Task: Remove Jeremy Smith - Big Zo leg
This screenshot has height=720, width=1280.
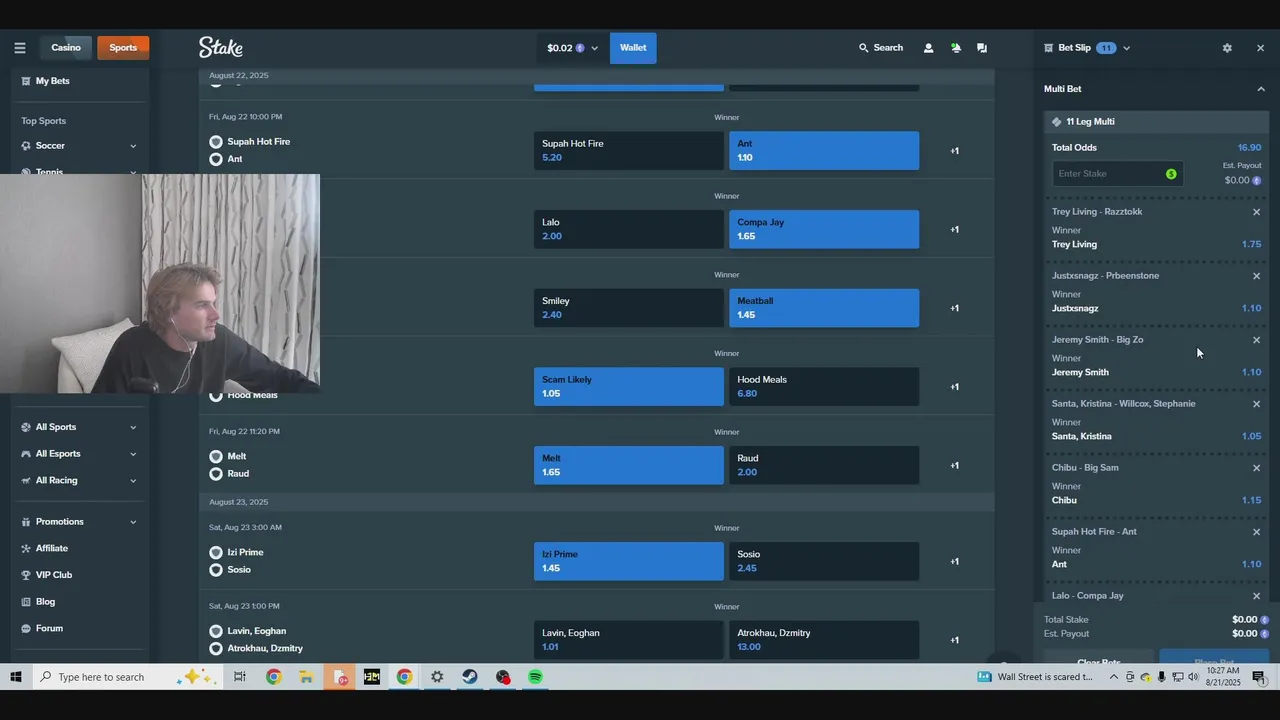Action: coord(1257,340)
